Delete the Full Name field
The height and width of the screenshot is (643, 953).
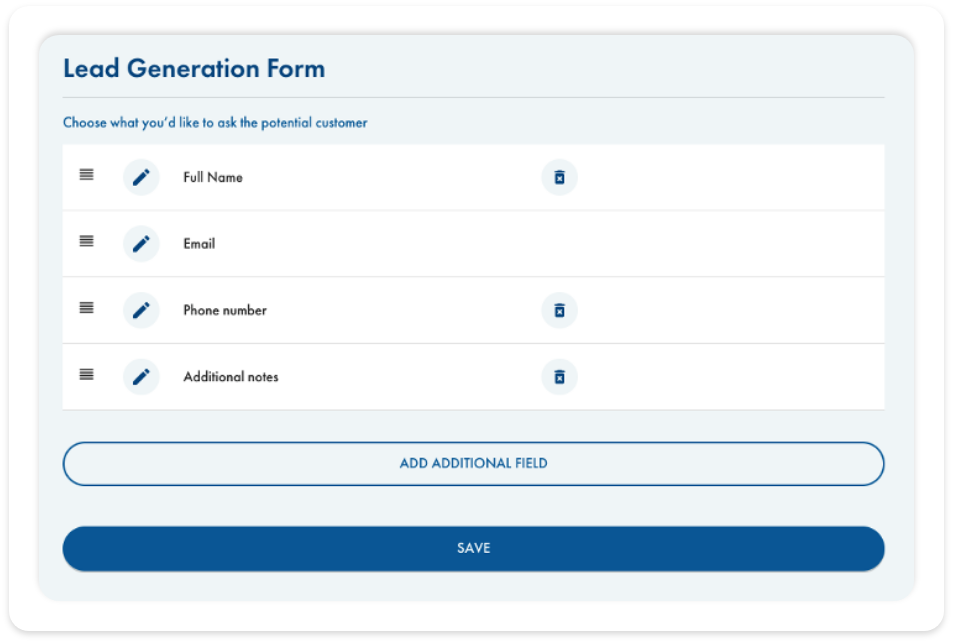tap(559, 177)
